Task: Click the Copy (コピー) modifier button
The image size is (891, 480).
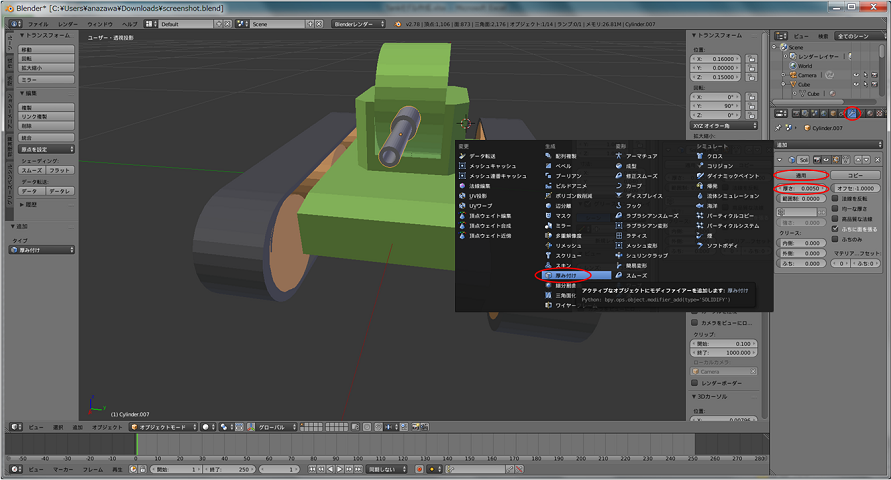Action: pyautogui.click(x=855, y=175)
